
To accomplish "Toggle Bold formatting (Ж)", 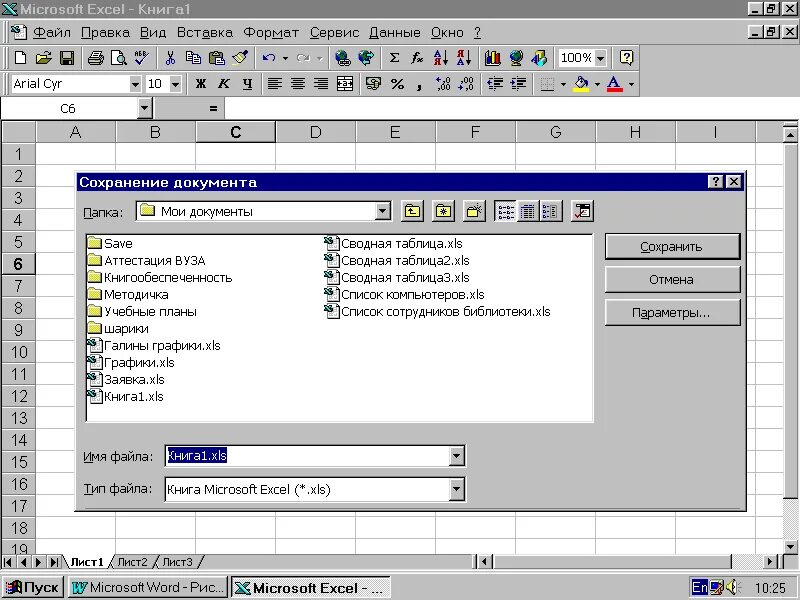I will tap(201, 84).
